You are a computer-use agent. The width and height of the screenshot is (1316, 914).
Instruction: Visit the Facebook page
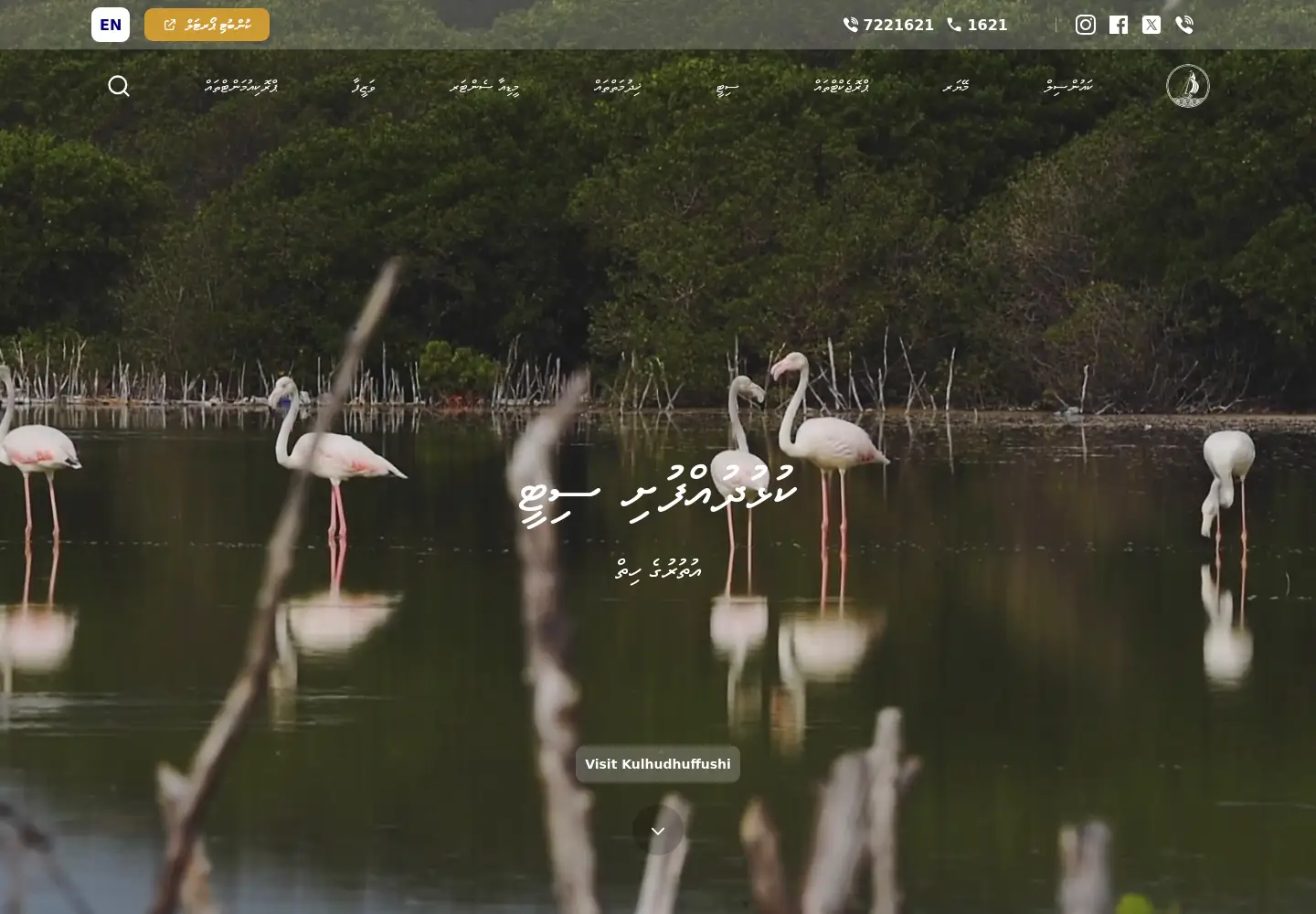coord(1119,25)
